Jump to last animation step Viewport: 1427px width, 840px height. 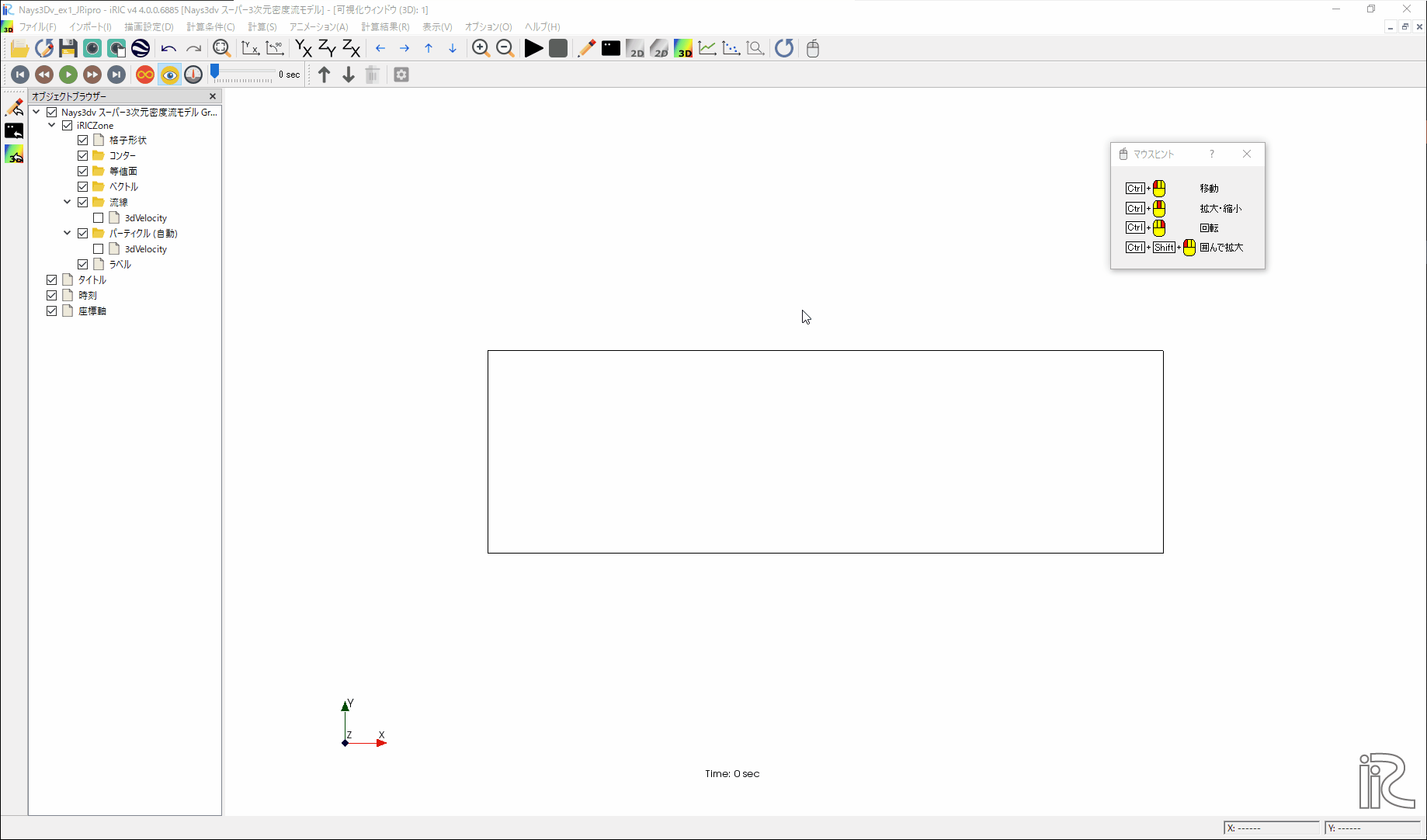click(x=116, y=75)
